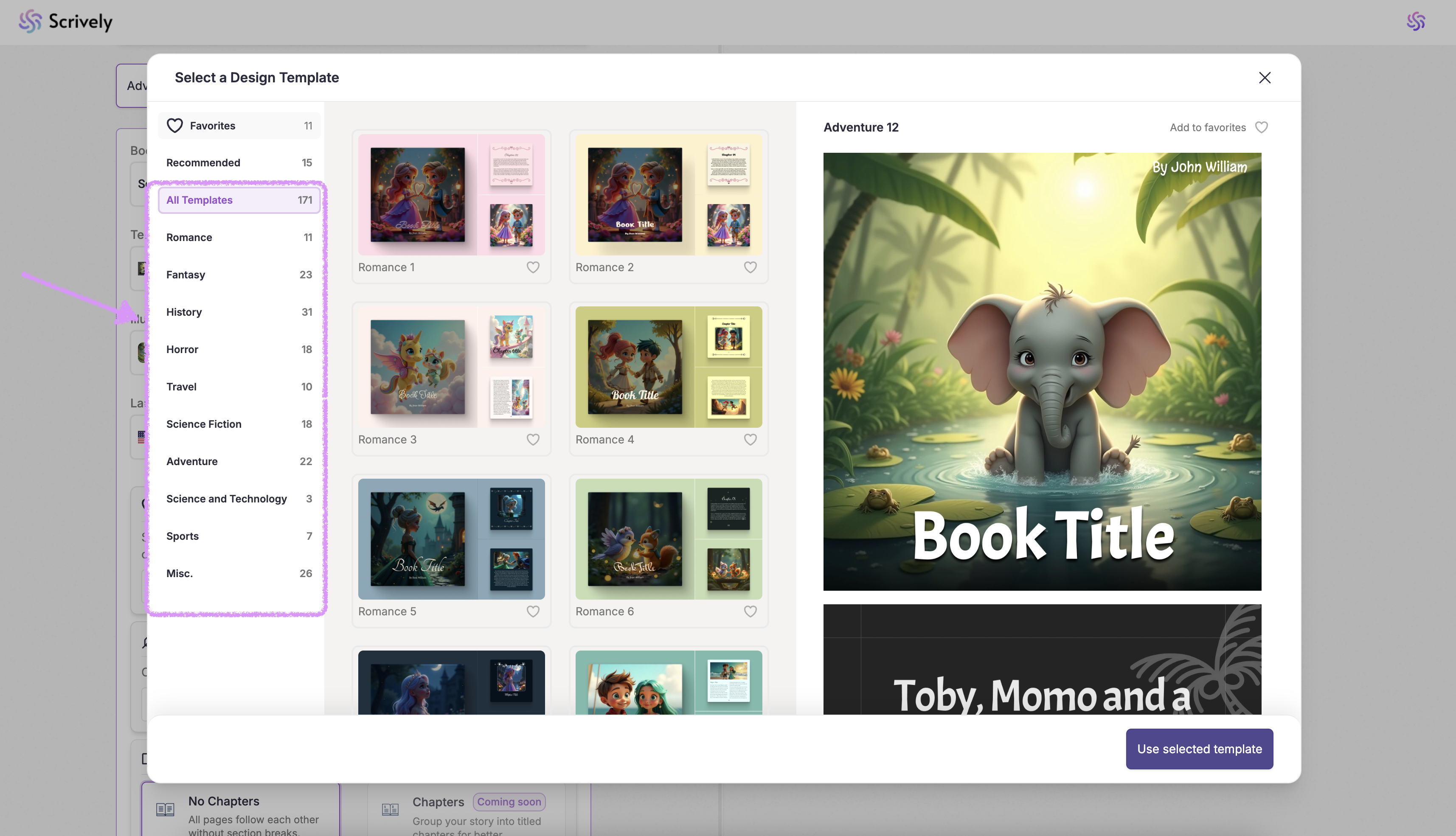Screen dimensions: 1456x836
Task: Add Adventure 12 to favorites heart
Action: (1261, 127)
